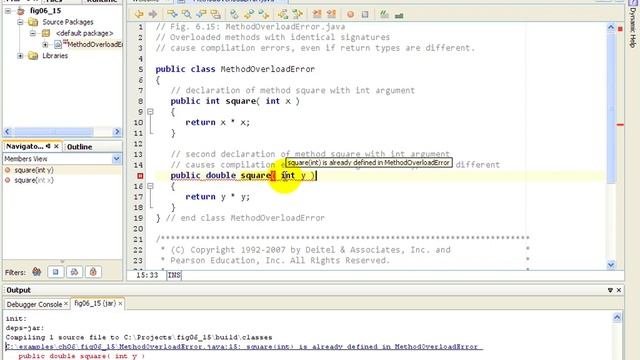Screen dimensions: 640x360
Task: Click the Find Selection toolbar icon
Action: (172, 14)
